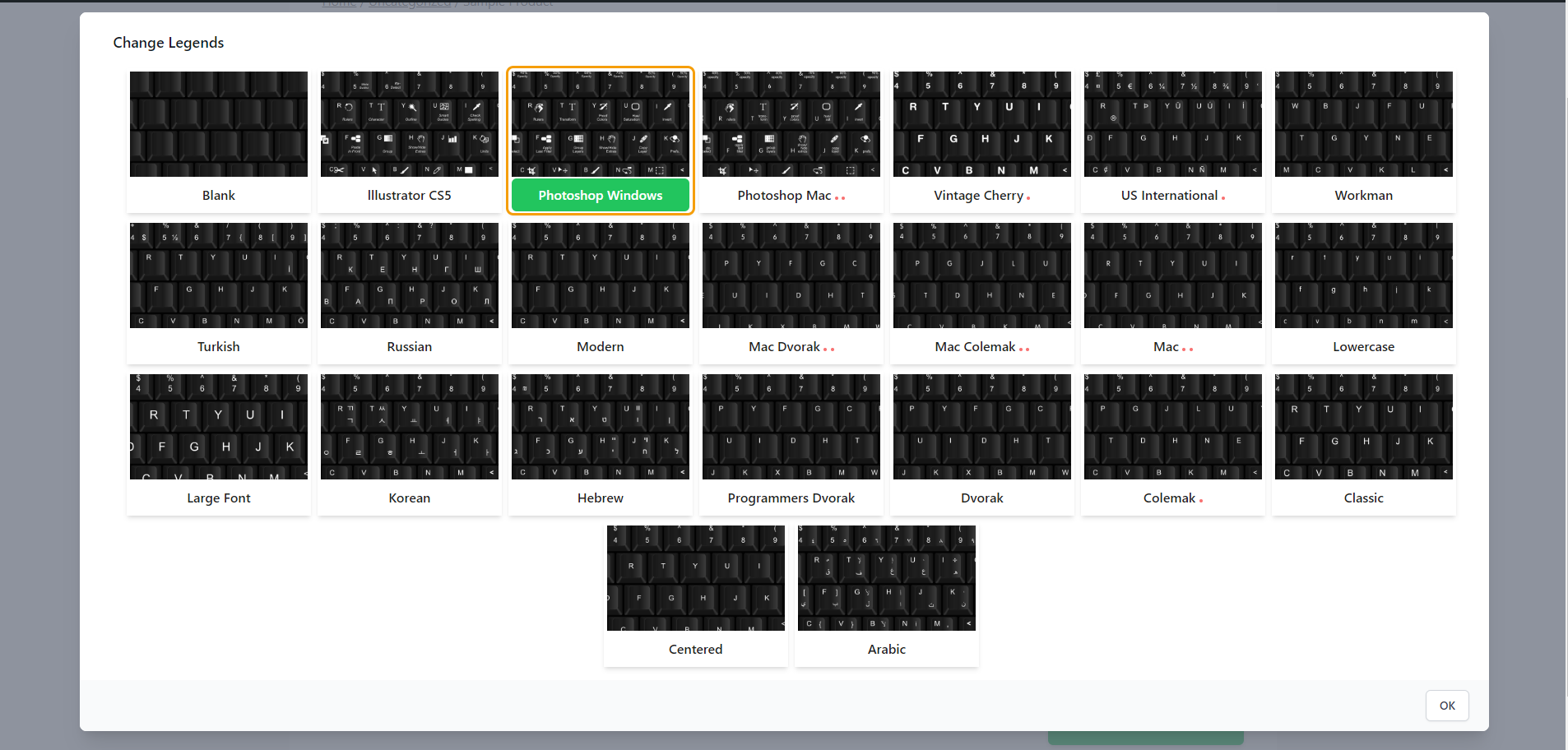The width and height of the screenshot is (1568, 750).
Task: Click the Workman label text
Action: click(1364, 196)
